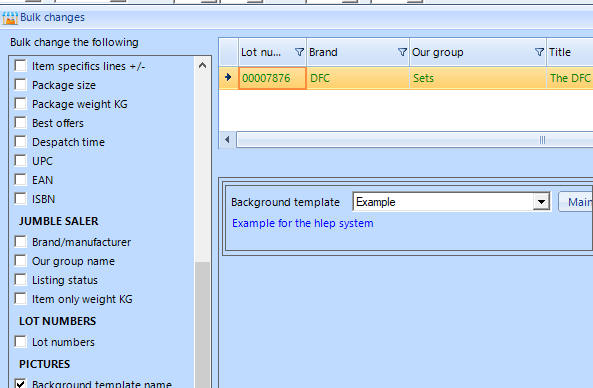The width and height of the screenshot is (593, 388).
Task: Click the grid horizontal scrollbar thumb
Action: point(415,140)
